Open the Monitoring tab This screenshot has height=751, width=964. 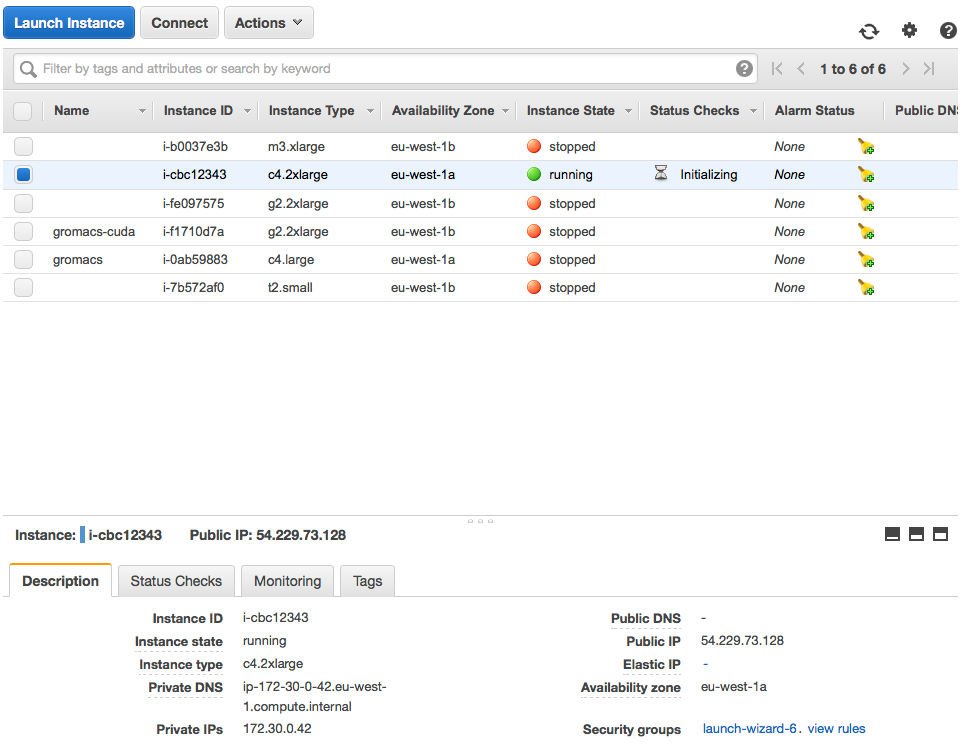(287, 581)
